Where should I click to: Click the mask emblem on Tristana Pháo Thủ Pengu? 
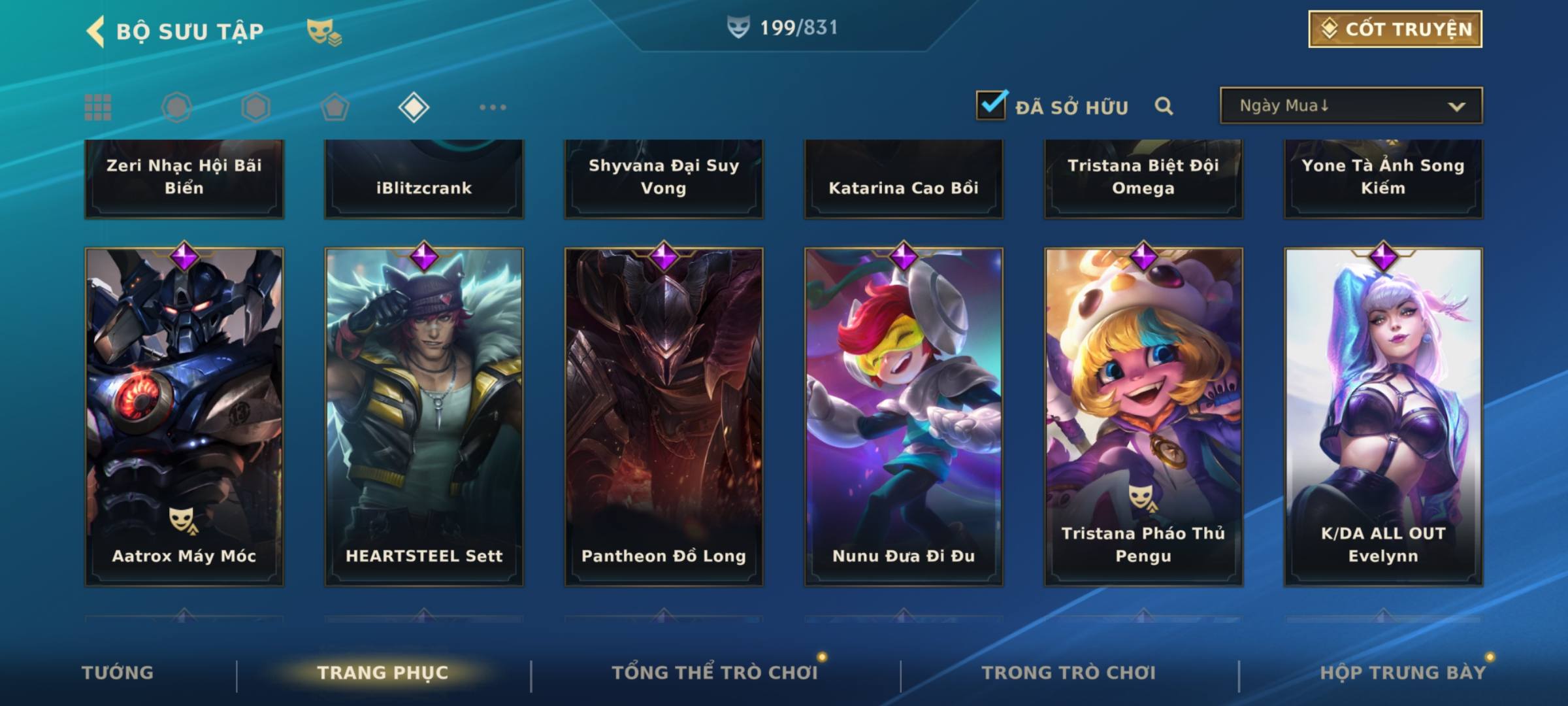(1143, 498)
